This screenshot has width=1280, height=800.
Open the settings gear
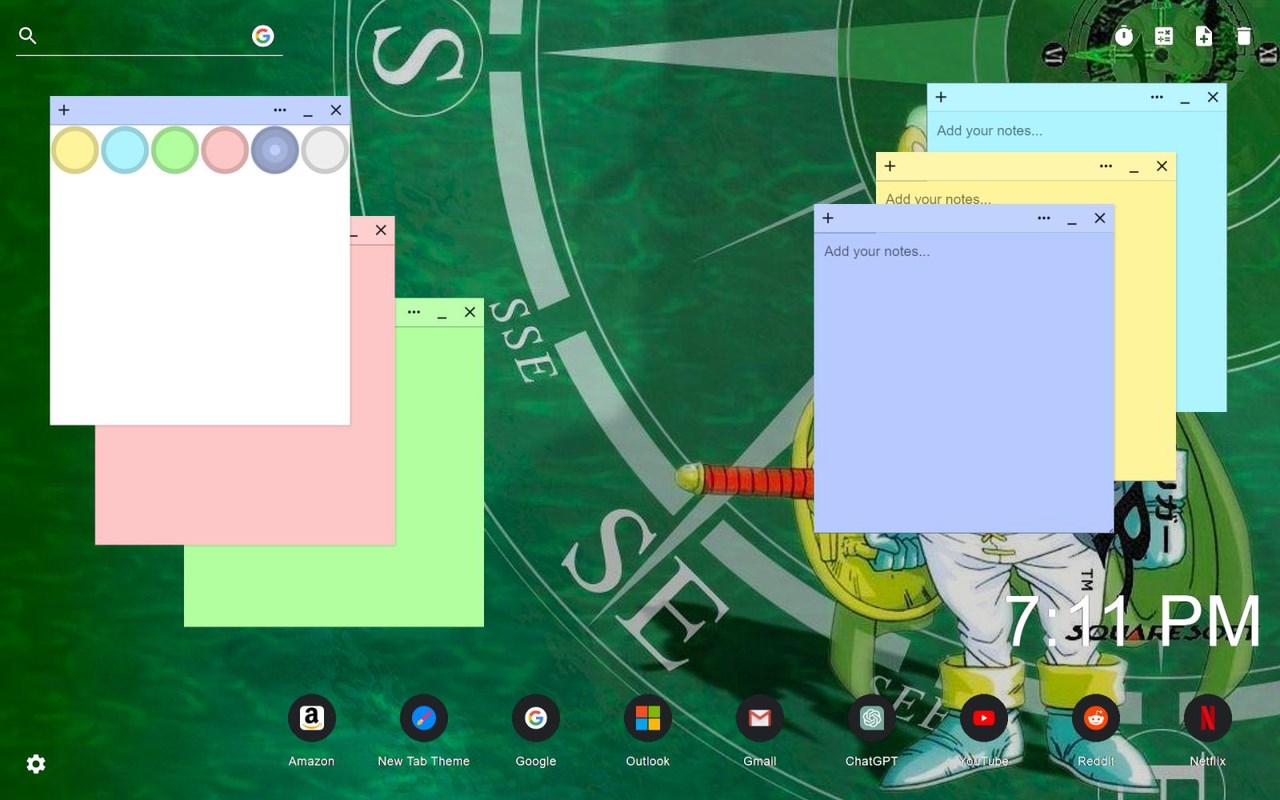point(36,764)
